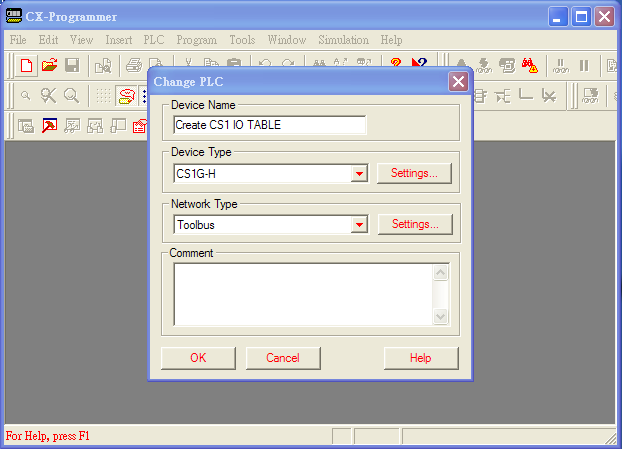This screenshot has width=622, height=449.
Task: Click the red Properties sheet icon
Action: [x=140, y=126]
